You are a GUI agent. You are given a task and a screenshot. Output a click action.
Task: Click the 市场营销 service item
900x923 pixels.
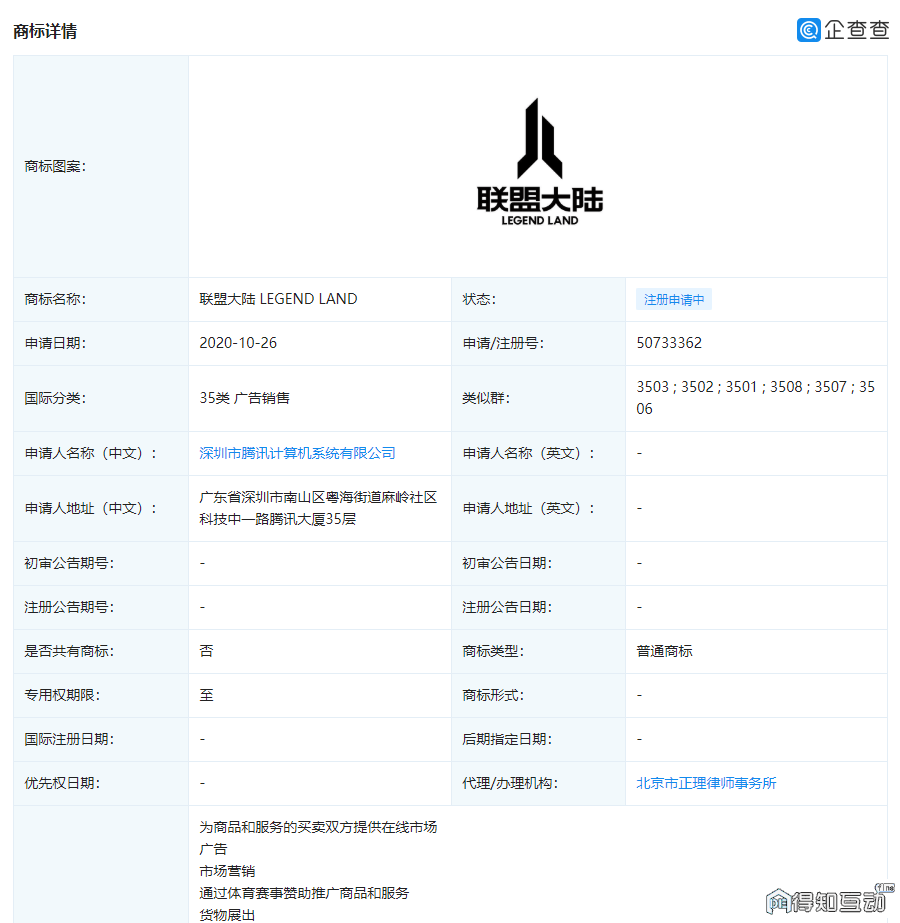[227, 871]
